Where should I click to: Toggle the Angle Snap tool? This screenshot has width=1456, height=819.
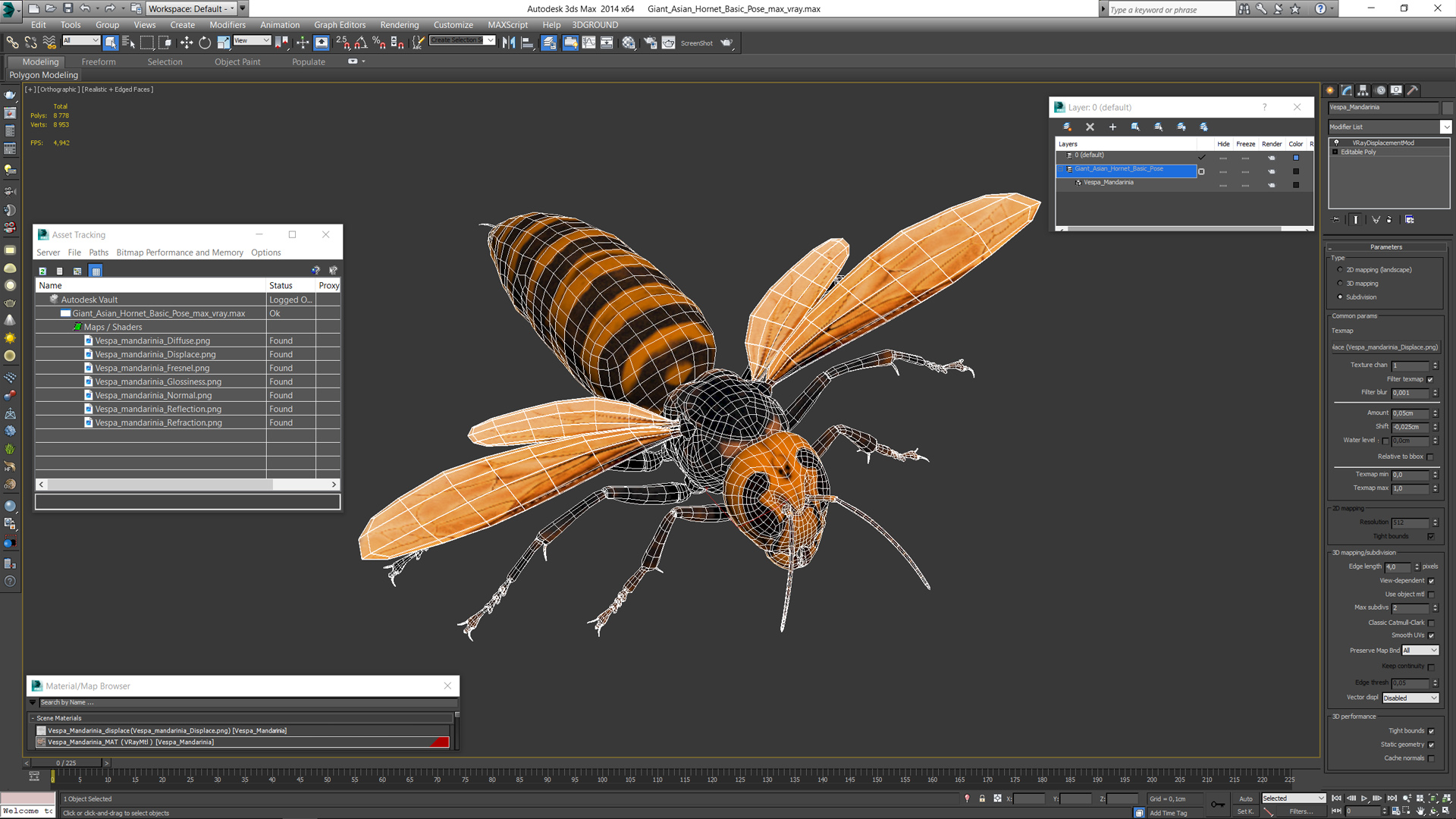click(x=361, y=42)
